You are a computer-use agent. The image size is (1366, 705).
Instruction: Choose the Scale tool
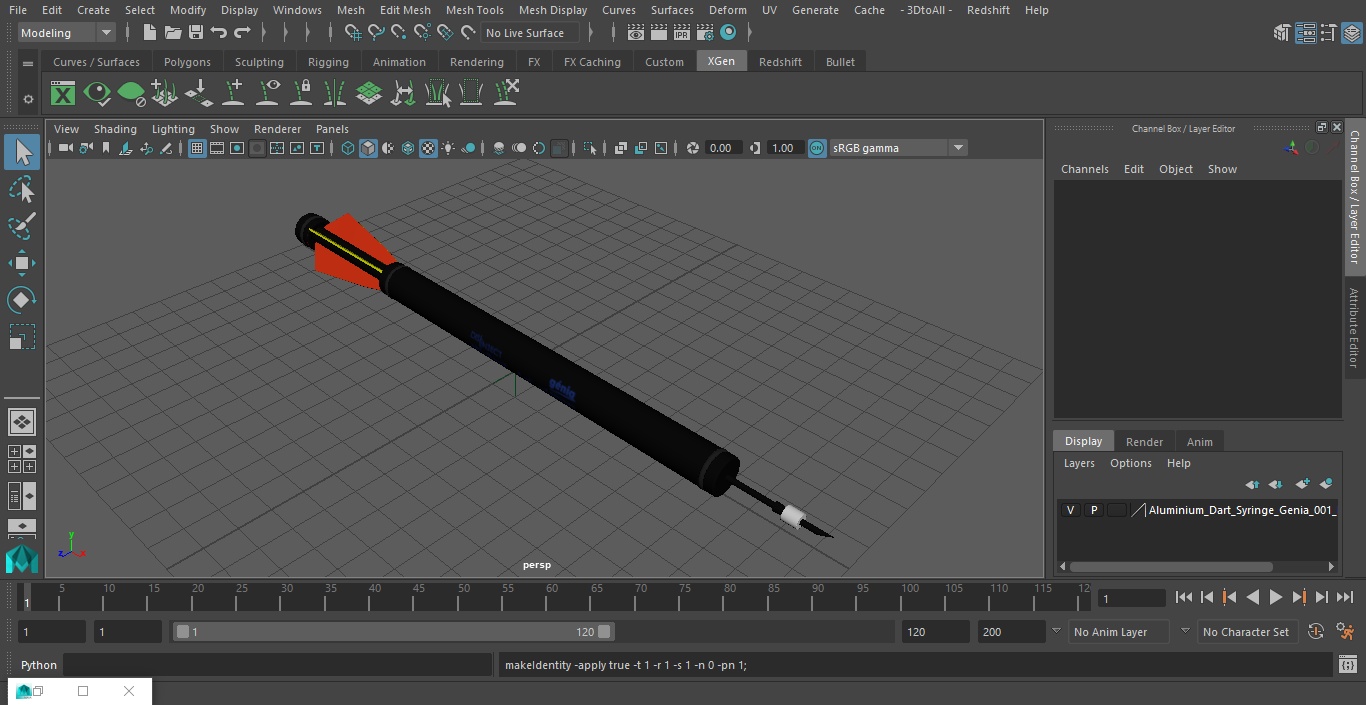click(22, 337)
